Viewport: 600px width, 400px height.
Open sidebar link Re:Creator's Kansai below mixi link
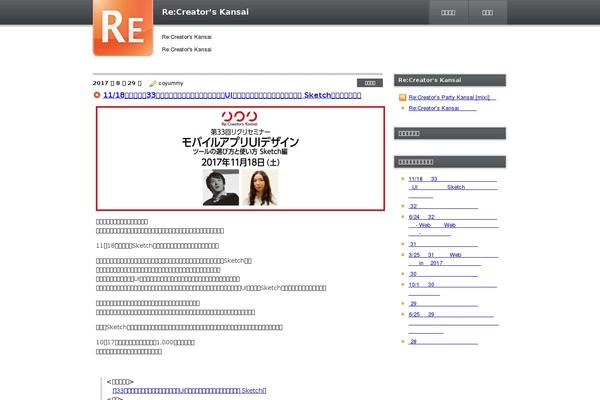pos(442,108)
